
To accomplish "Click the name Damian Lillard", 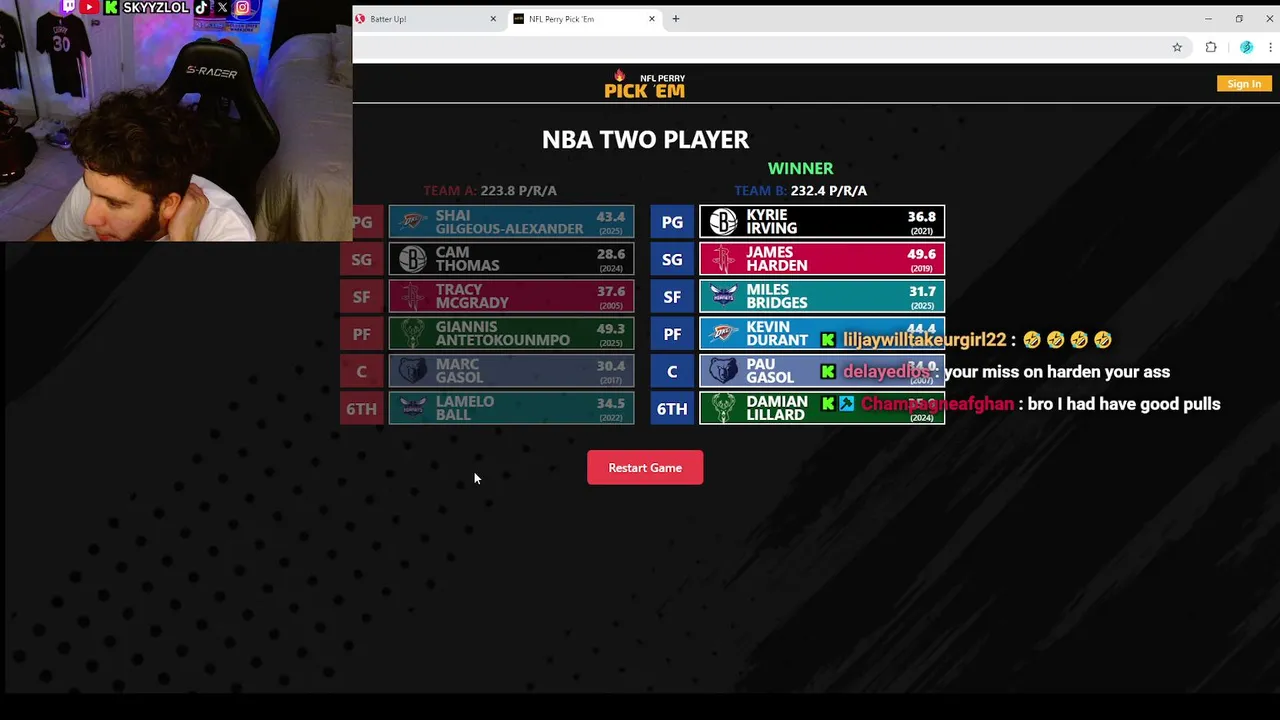I will [776, 408].
